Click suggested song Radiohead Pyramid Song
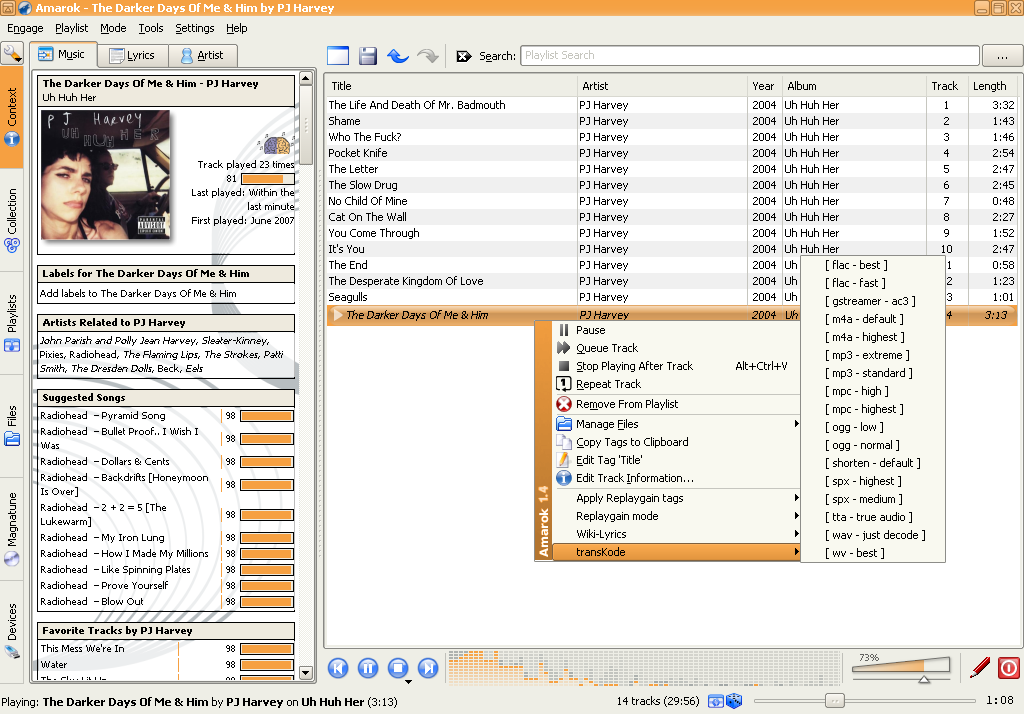 click(x=103, y=415)
